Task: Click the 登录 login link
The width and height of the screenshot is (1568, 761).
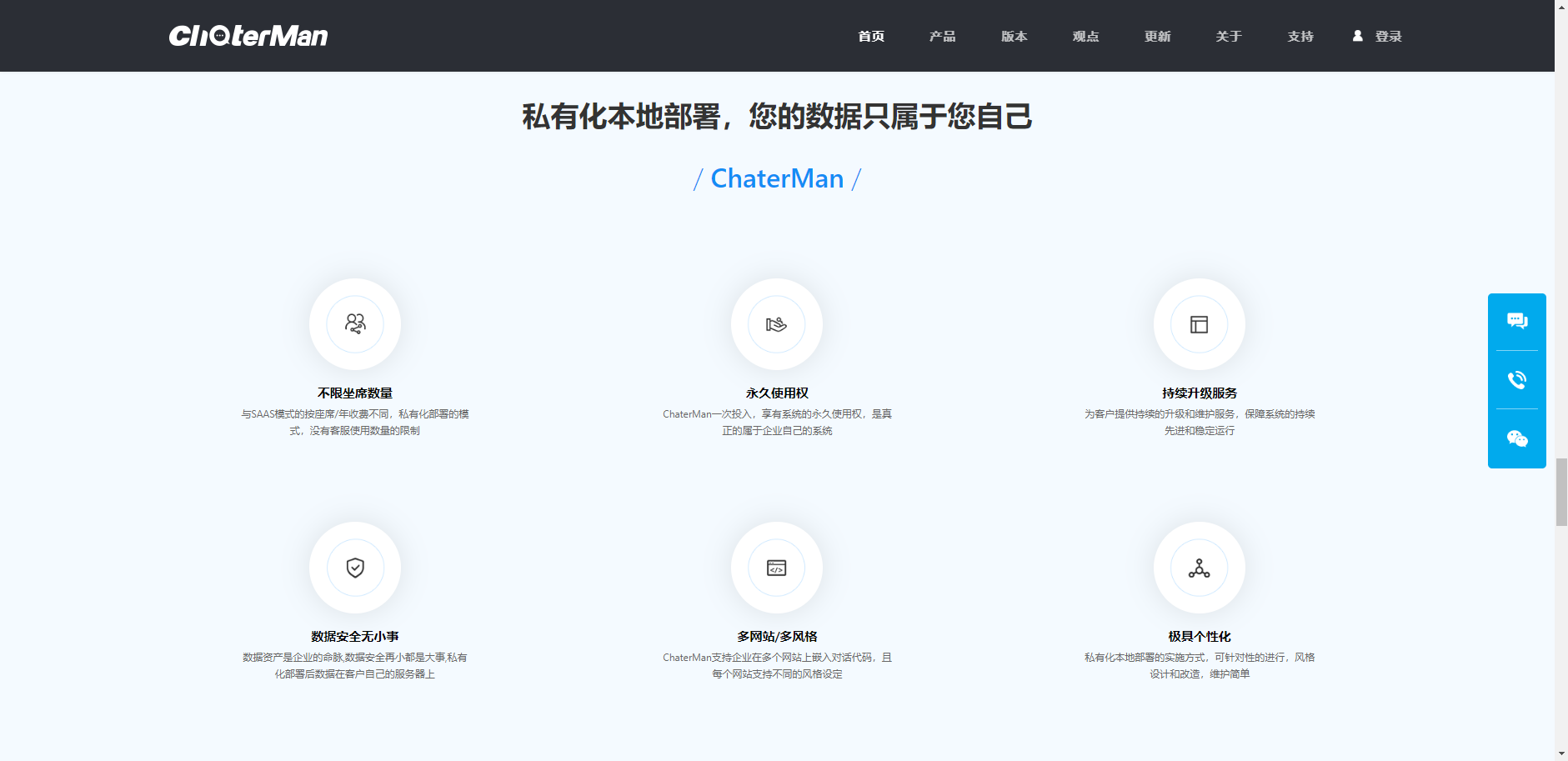Action: [x=1389, y=36]
